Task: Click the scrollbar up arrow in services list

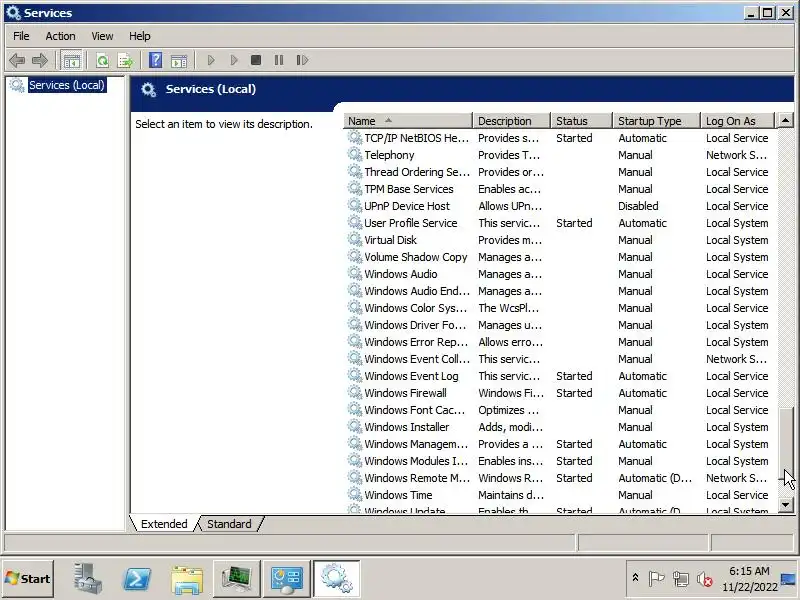Action: click(x=785, y=121)
